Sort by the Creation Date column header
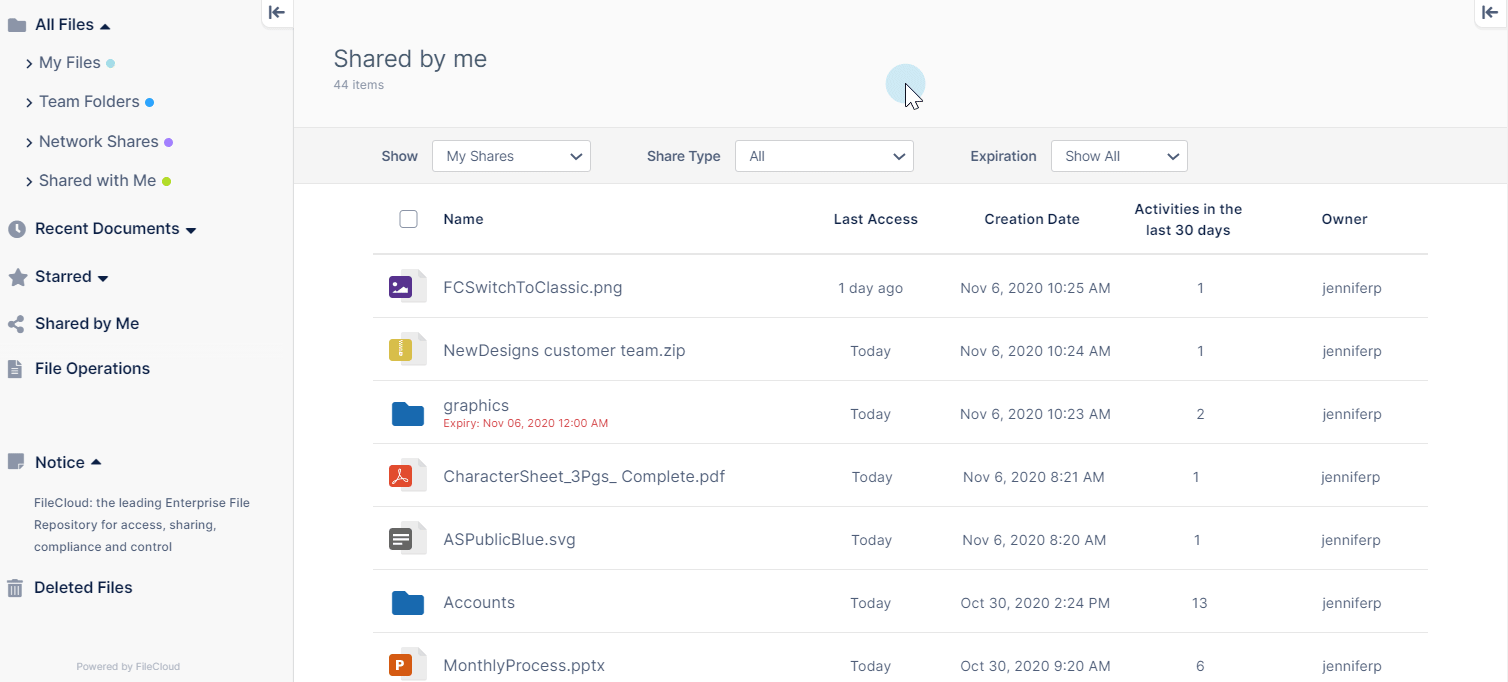Image resolution: width=1508 pixels, height=682 pixels. point(1031,219)
